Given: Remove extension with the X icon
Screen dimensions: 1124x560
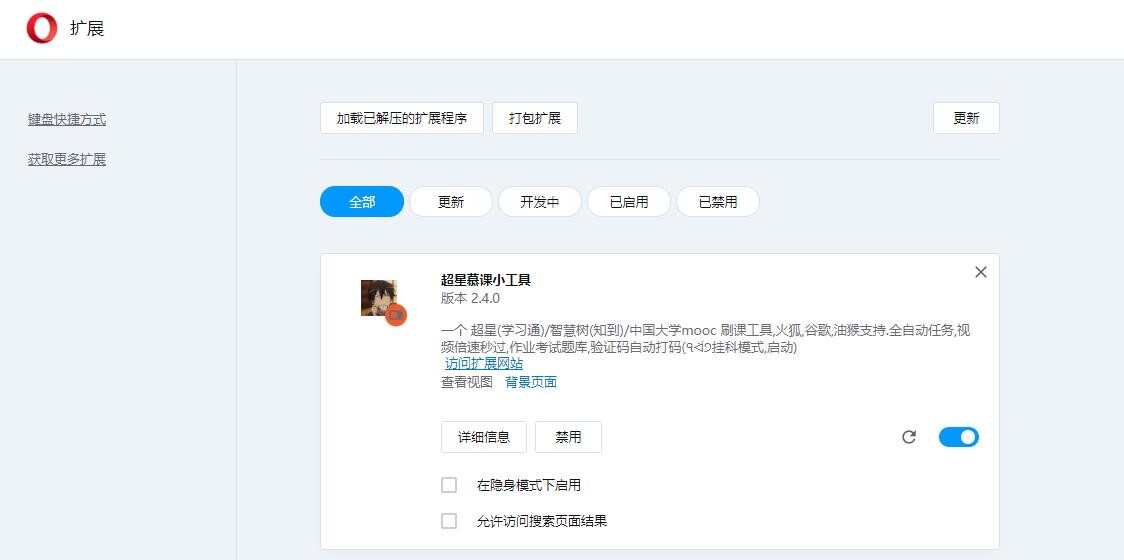Looking at the screenshot, I should [x=980, y=272].
